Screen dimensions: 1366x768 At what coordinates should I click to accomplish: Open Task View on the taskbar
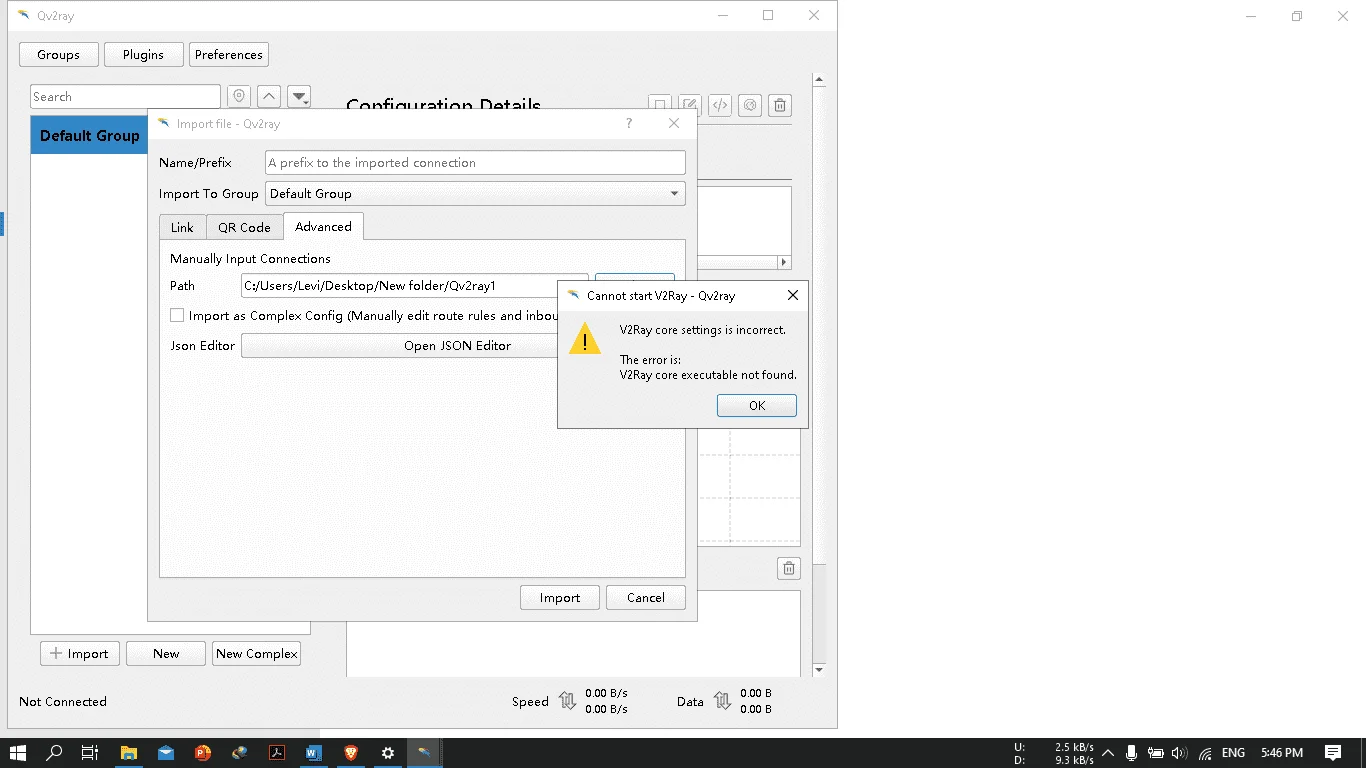pyautogui.click(x=90, y=753)
